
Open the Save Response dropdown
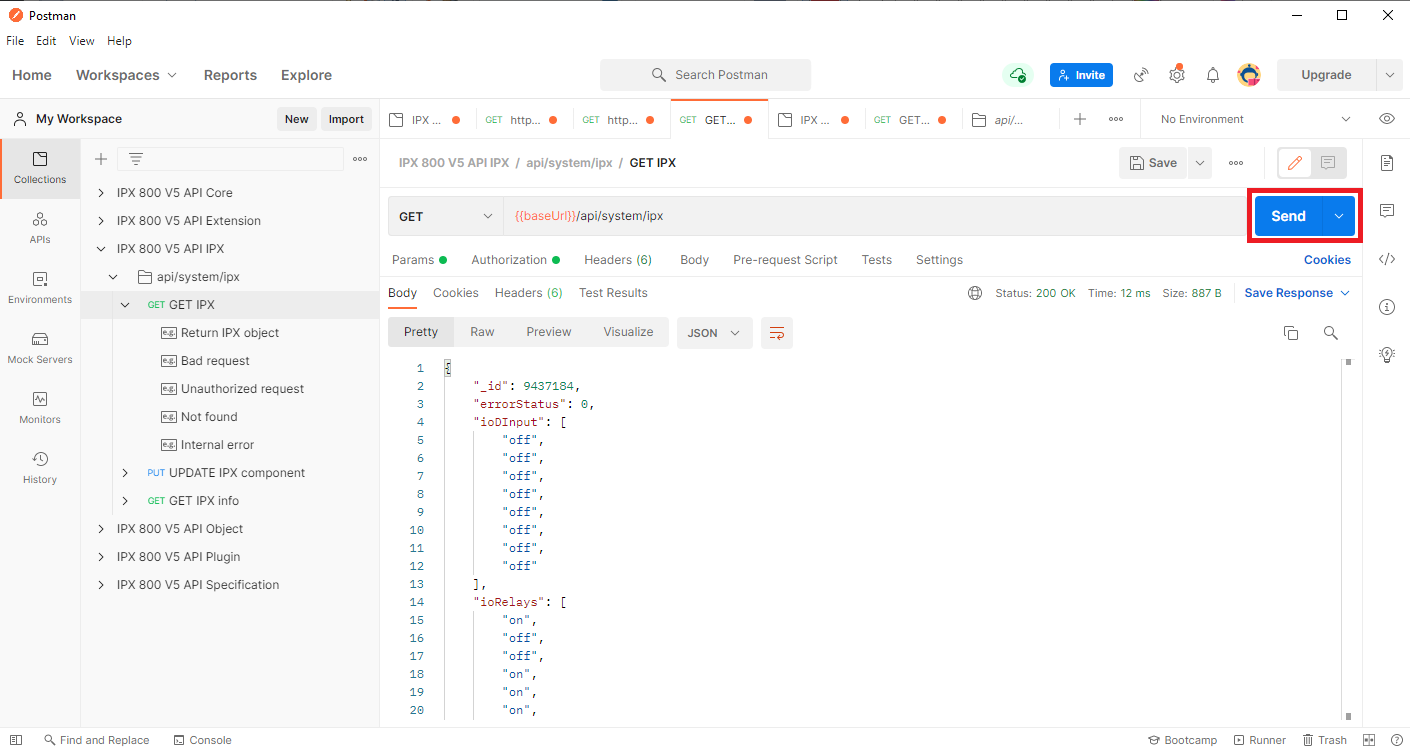click(x=1297, y=293)
